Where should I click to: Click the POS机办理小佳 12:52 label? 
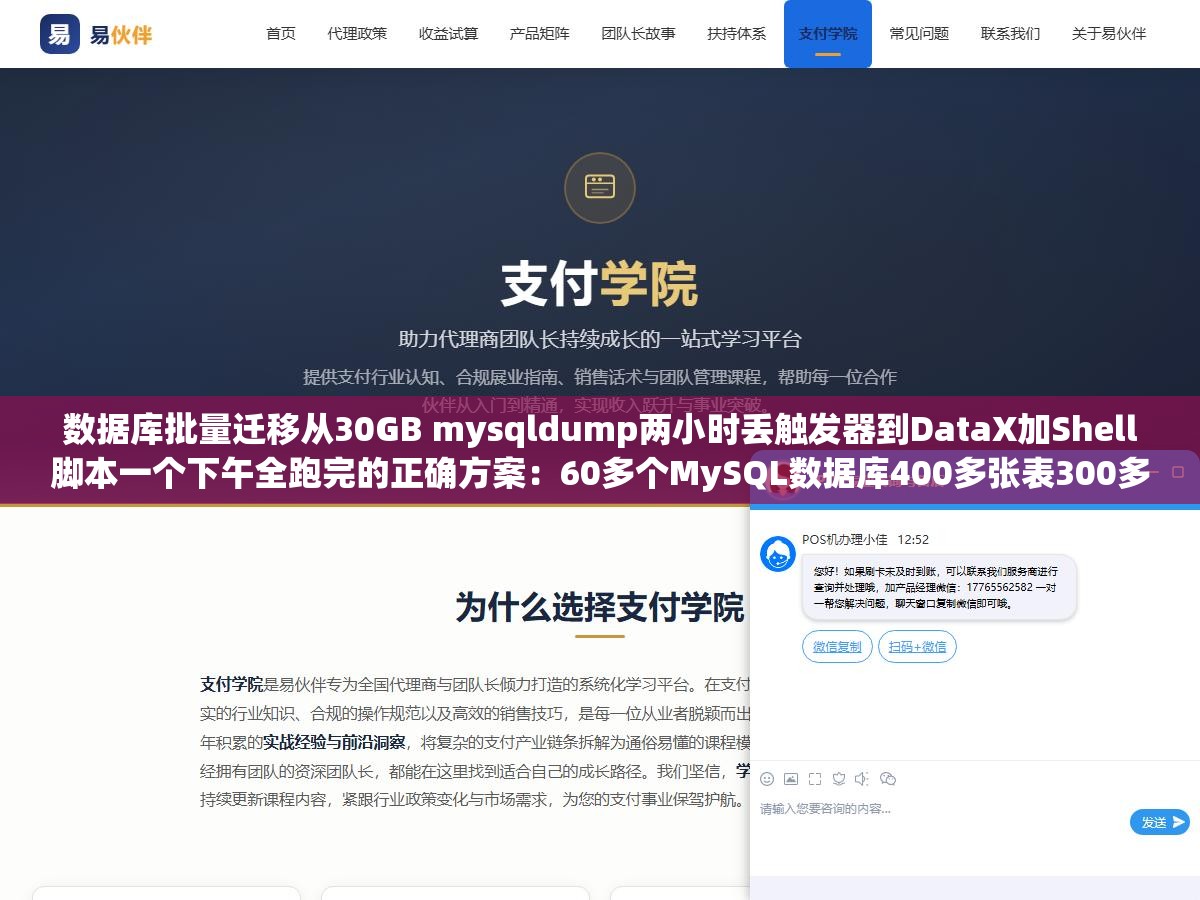click(865, 539)
